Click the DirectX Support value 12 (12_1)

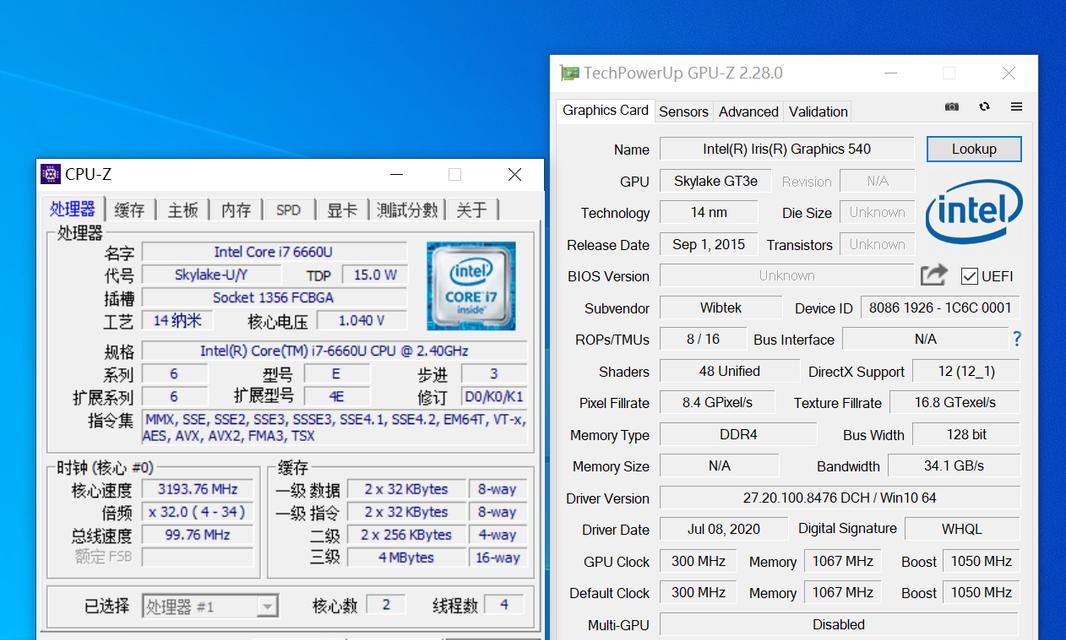[966, 371]
